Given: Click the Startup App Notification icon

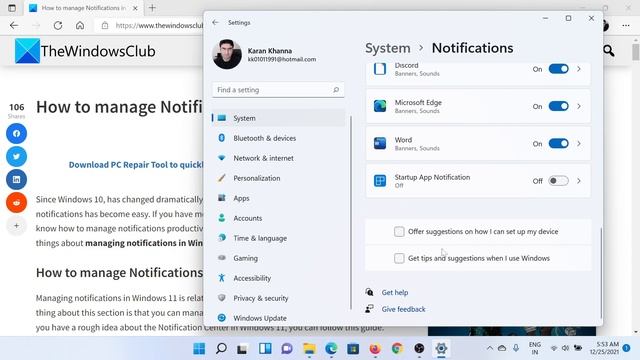Looking at the screenshot, I should point(380,181).
